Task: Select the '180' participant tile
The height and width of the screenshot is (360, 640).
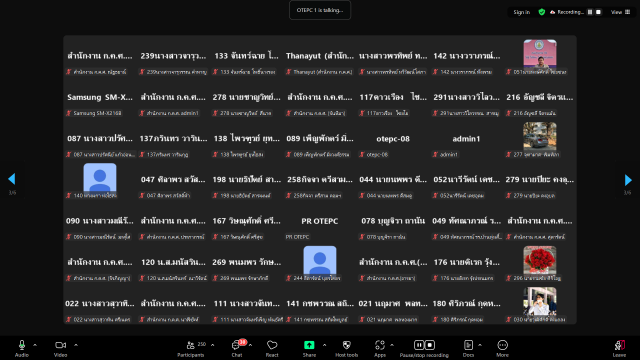Action: tap(466, 304)
